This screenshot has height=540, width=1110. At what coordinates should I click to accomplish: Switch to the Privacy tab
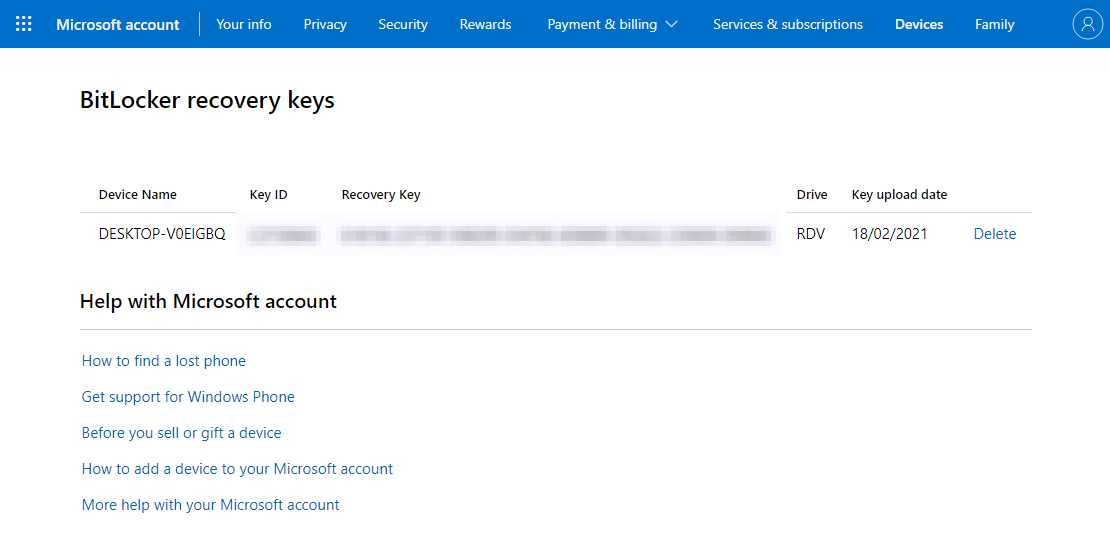325,24
